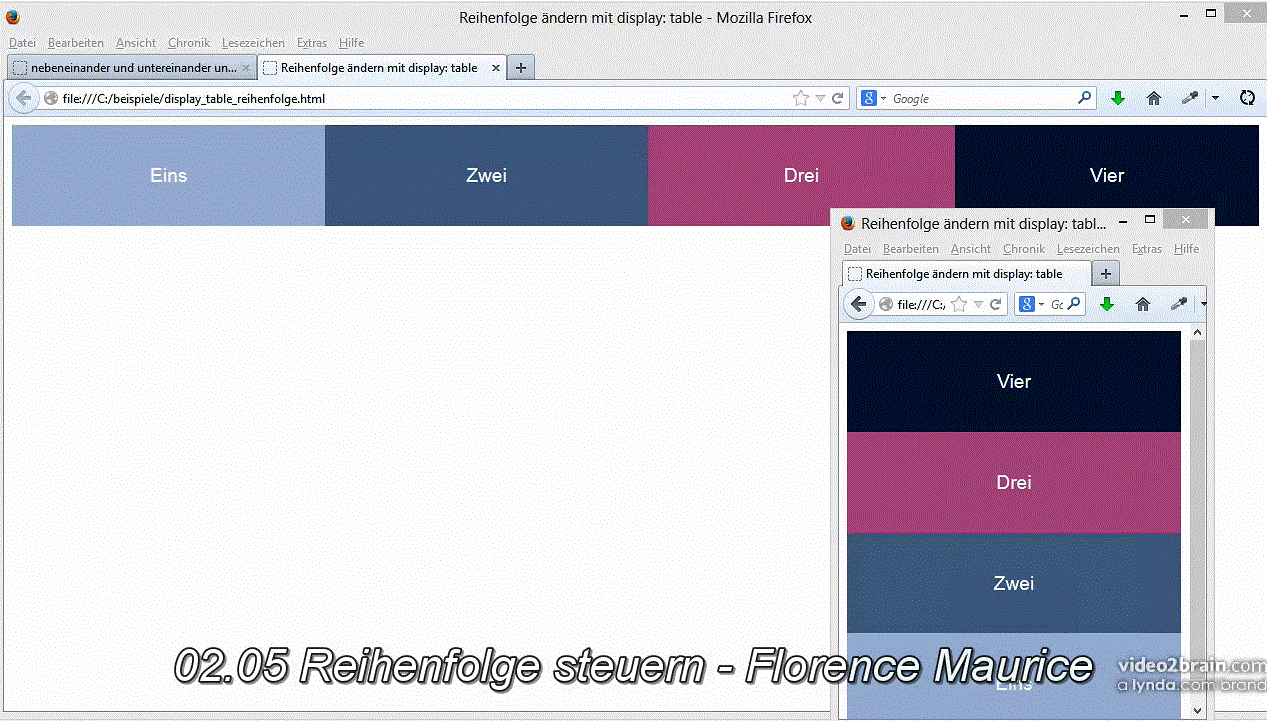Click the Firefox logo in the large window title bar
Image resolution: width=1267 pixels, height=721 pixels.
tap(12, 16)
